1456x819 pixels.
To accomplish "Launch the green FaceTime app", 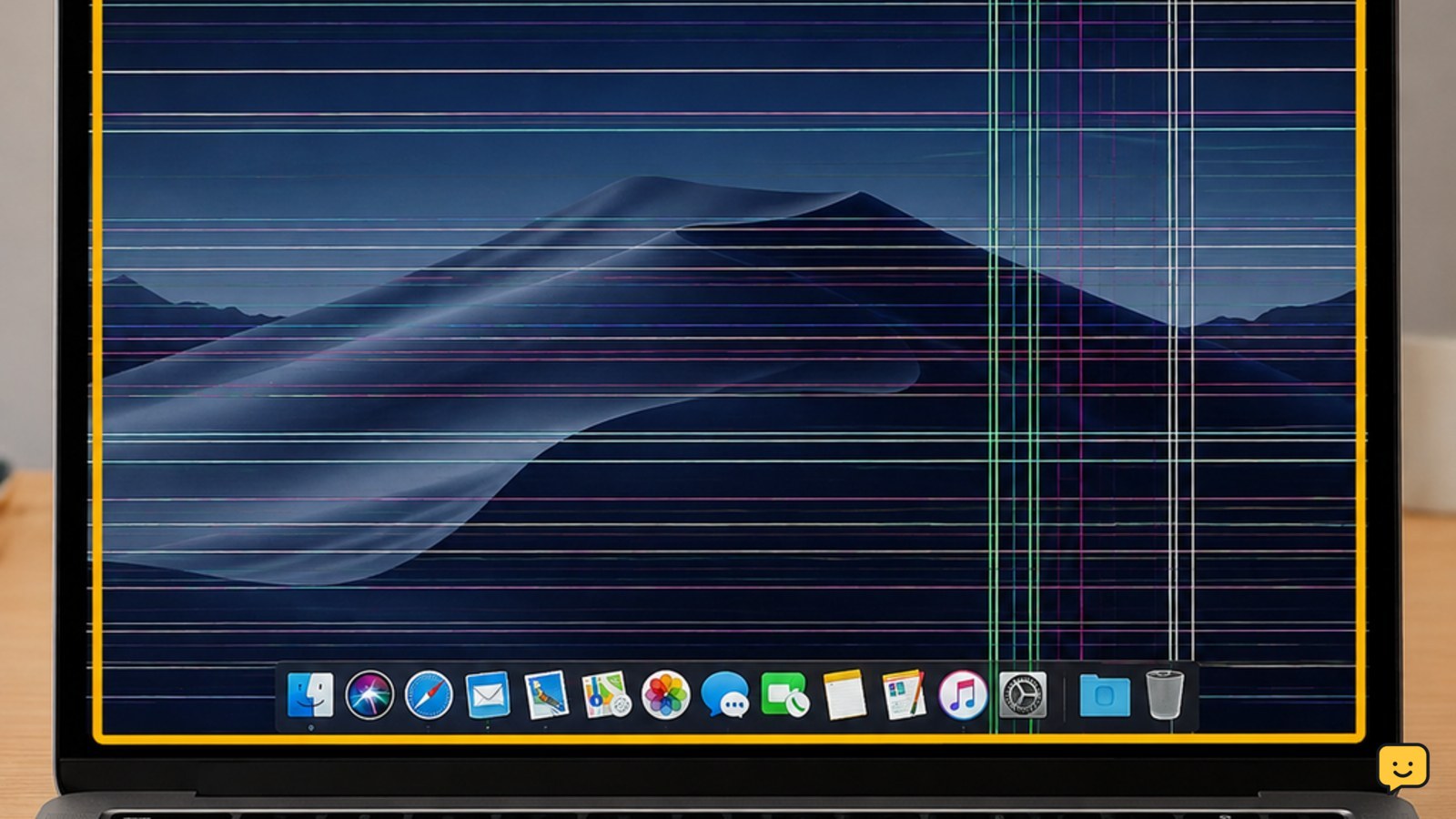I will [x=784, y=695].
